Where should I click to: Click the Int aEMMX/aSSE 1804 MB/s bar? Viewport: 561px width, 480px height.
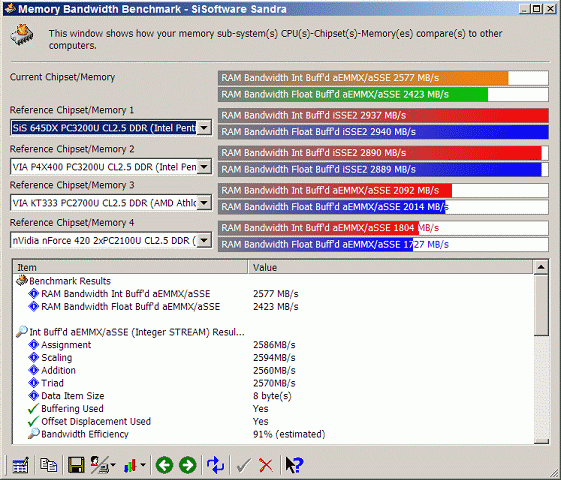pyautogui.click(x=383, y=228)
